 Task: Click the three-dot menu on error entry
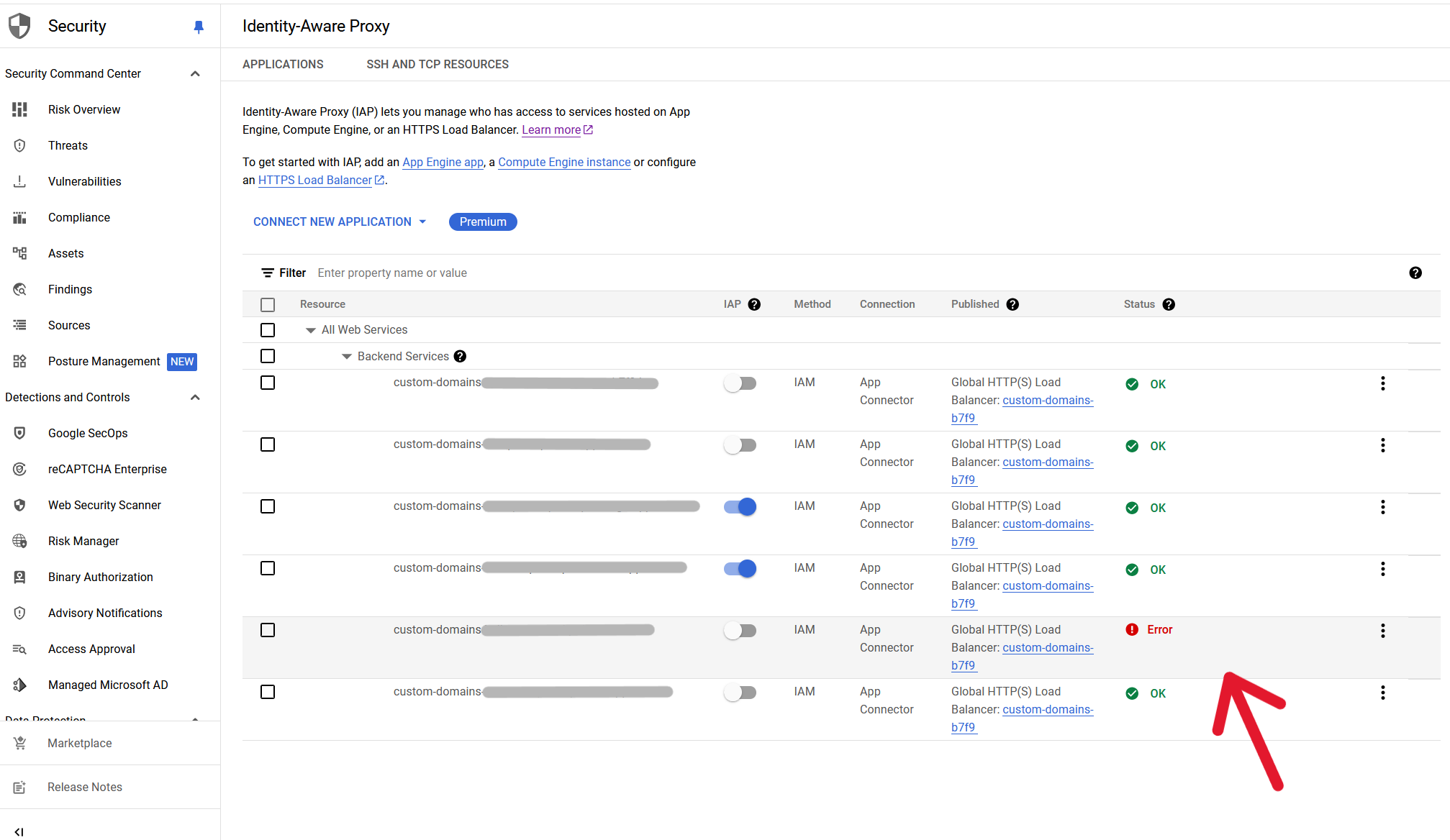[1383, 630]
